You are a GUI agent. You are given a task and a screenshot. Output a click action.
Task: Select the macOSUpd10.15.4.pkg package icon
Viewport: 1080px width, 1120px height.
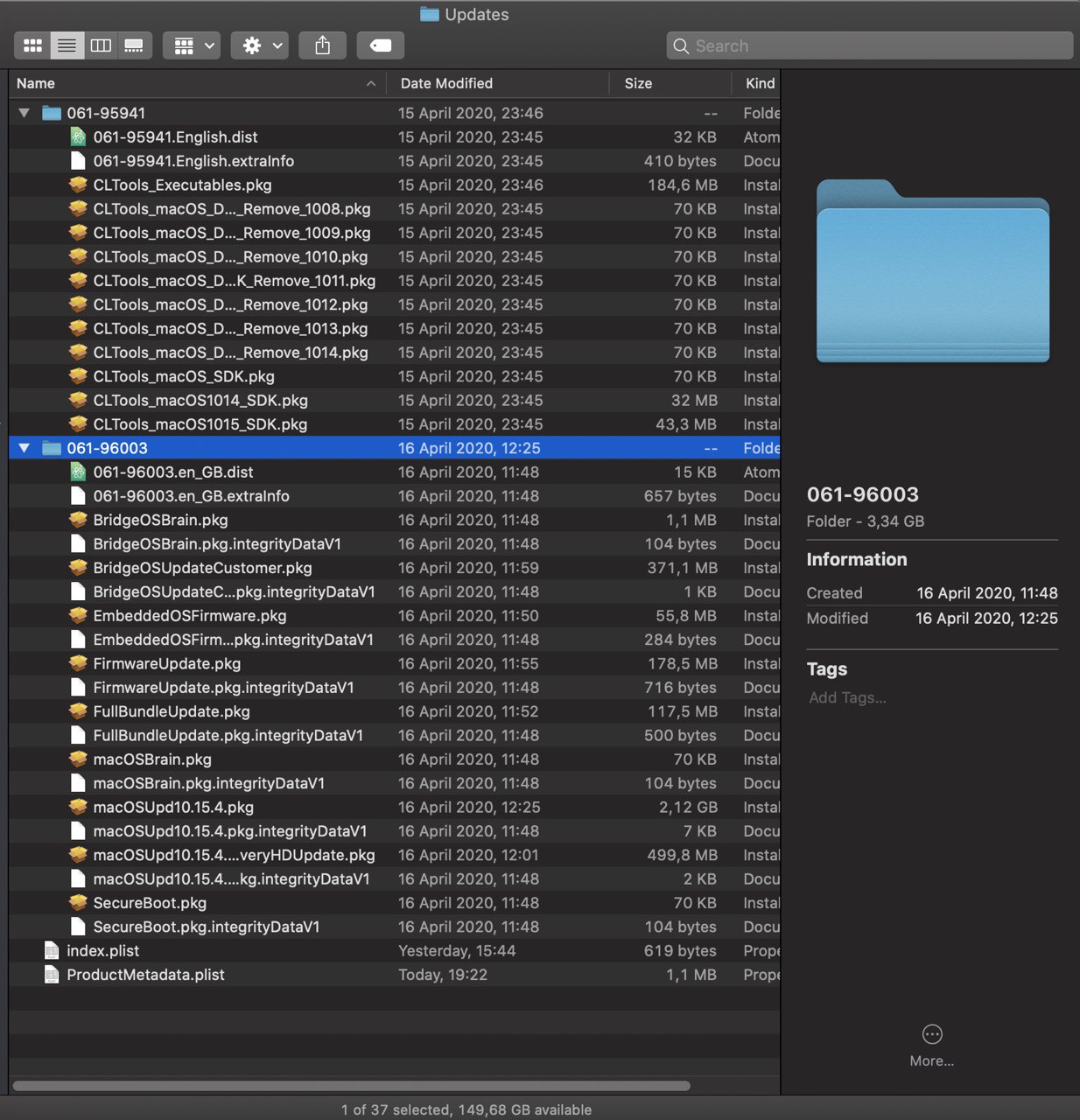tap(78, 807)
